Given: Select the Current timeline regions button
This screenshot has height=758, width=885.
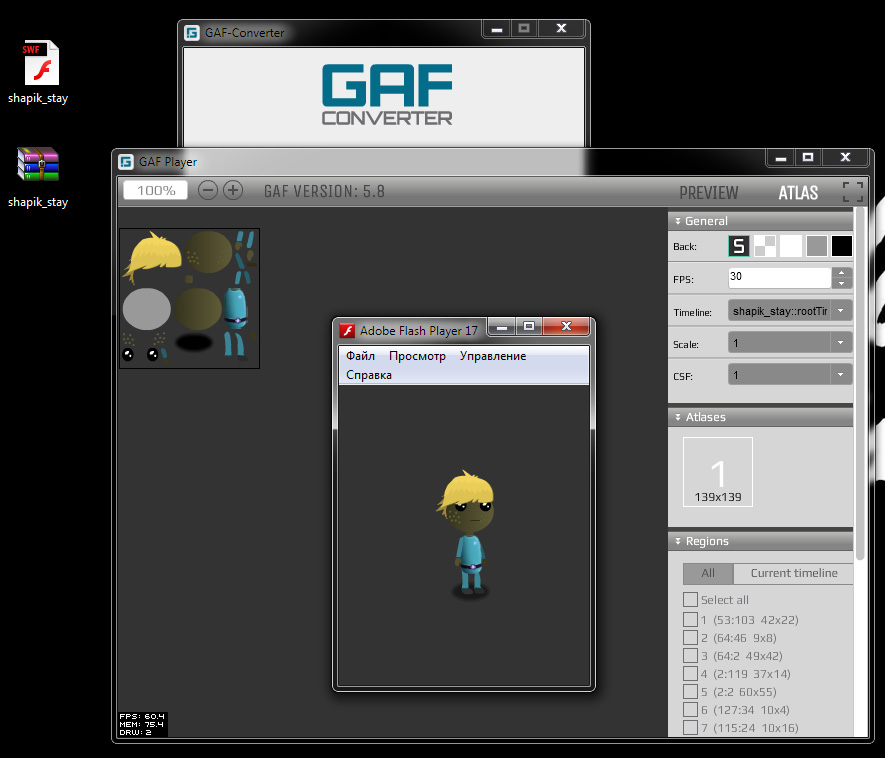Looking at the screenshot, I should (794, 573).
